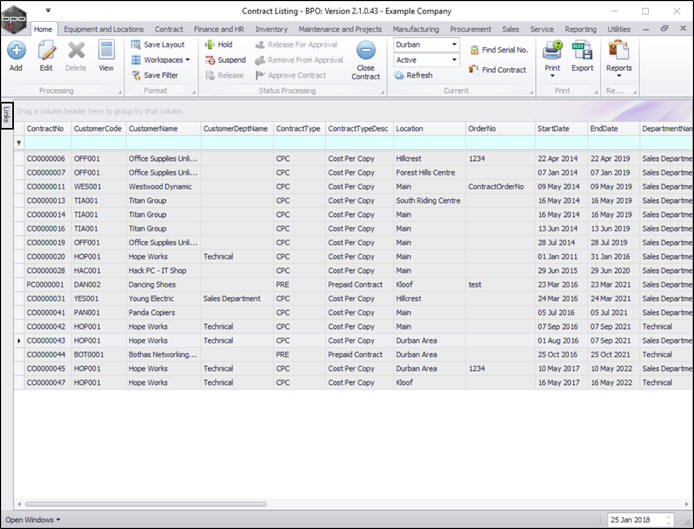Open the Utilities tab
Viewport: 694px width, 529px height.
point(619,29)
